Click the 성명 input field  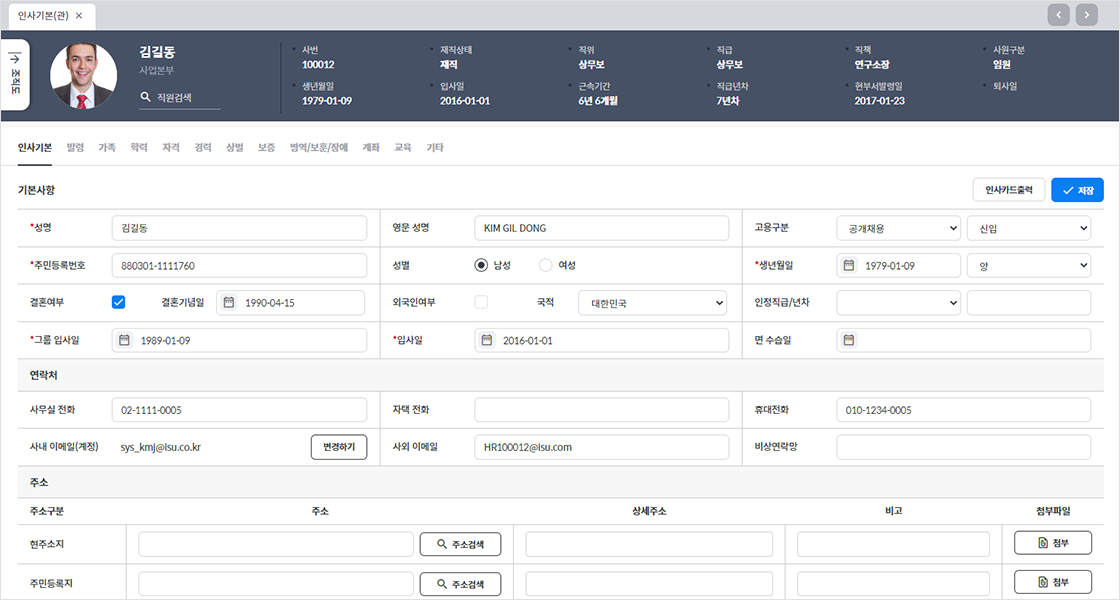[239, 228]
